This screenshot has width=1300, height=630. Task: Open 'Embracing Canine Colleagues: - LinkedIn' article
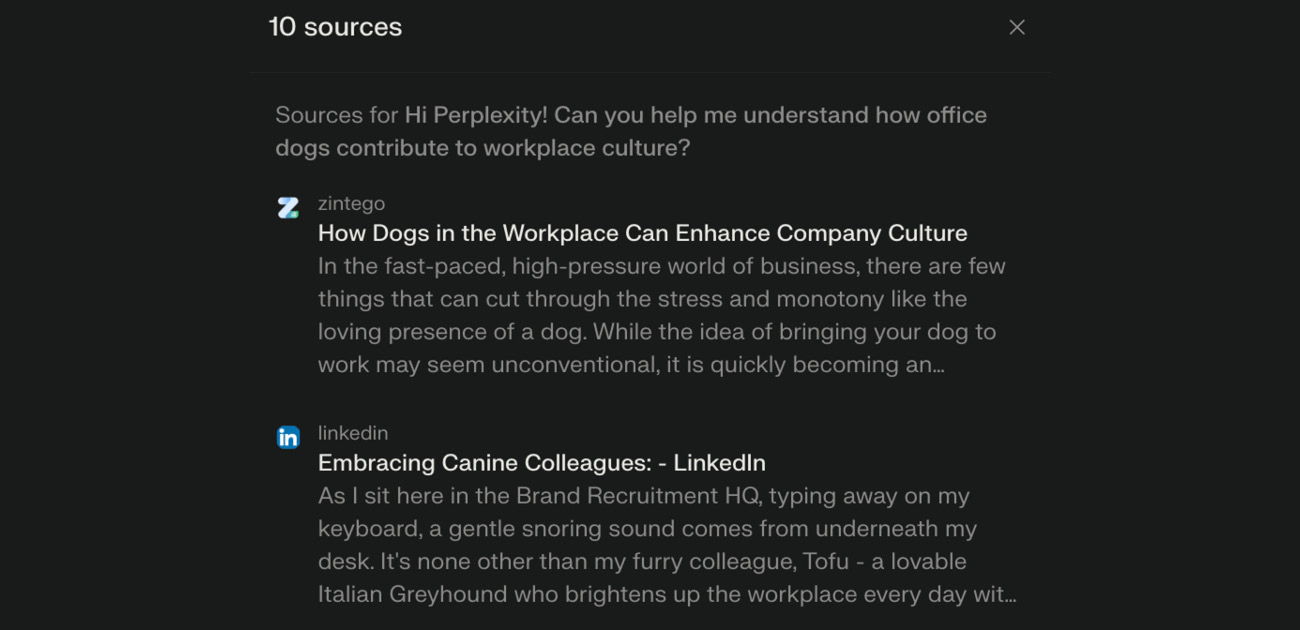coord(541,463)
